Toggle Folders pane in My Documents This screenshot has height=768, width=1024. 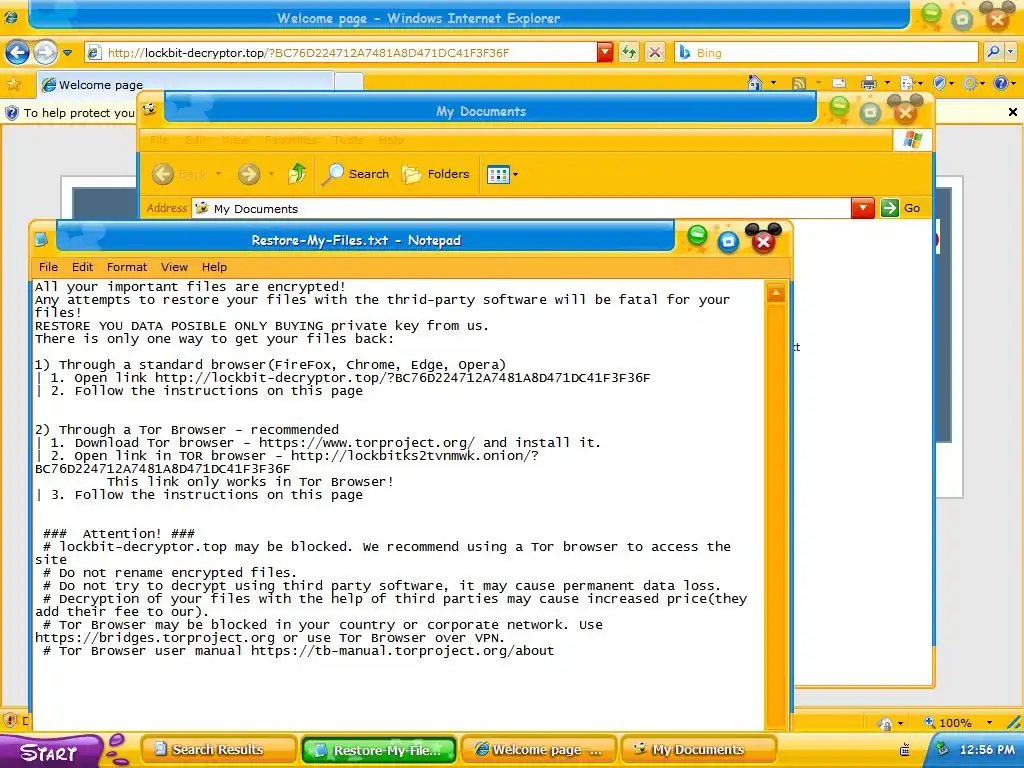(436, 174)
